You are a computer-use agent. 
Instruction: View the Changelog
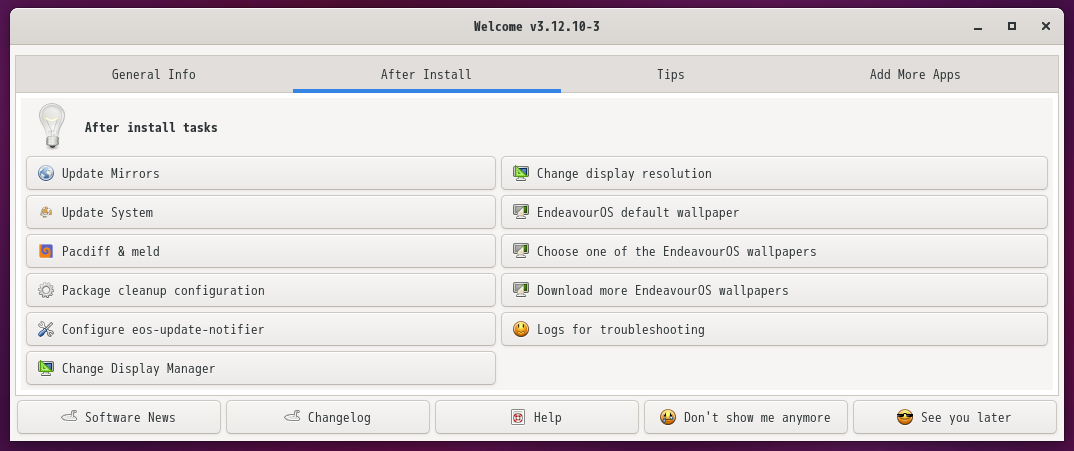tap(328, 417)
